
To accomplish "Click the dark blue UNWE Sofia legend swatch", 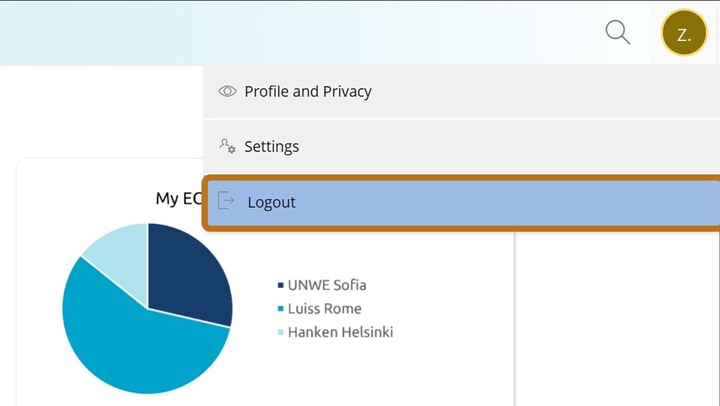I will (280, 285).
